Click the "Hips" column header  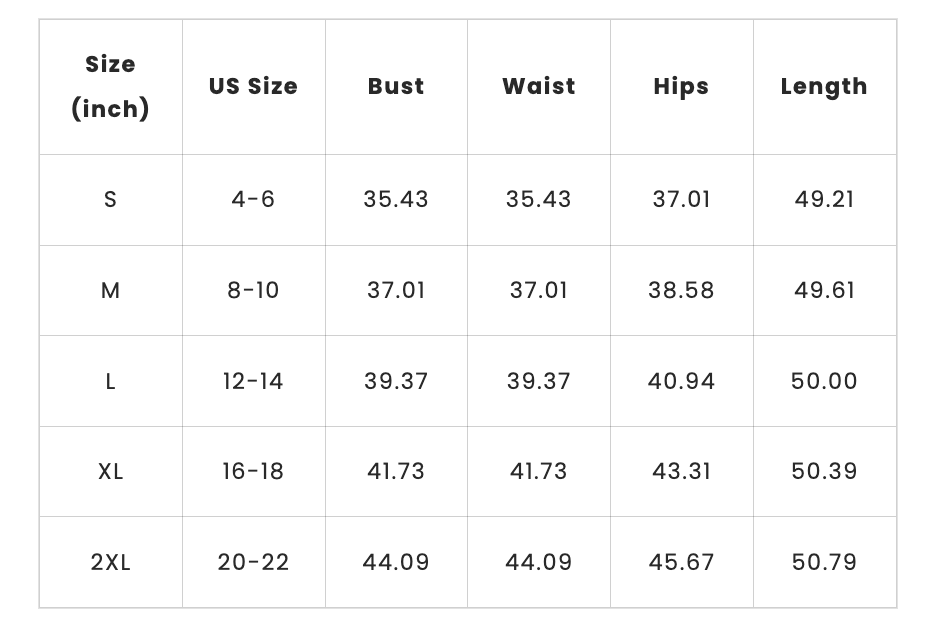(x=681, y=86)
